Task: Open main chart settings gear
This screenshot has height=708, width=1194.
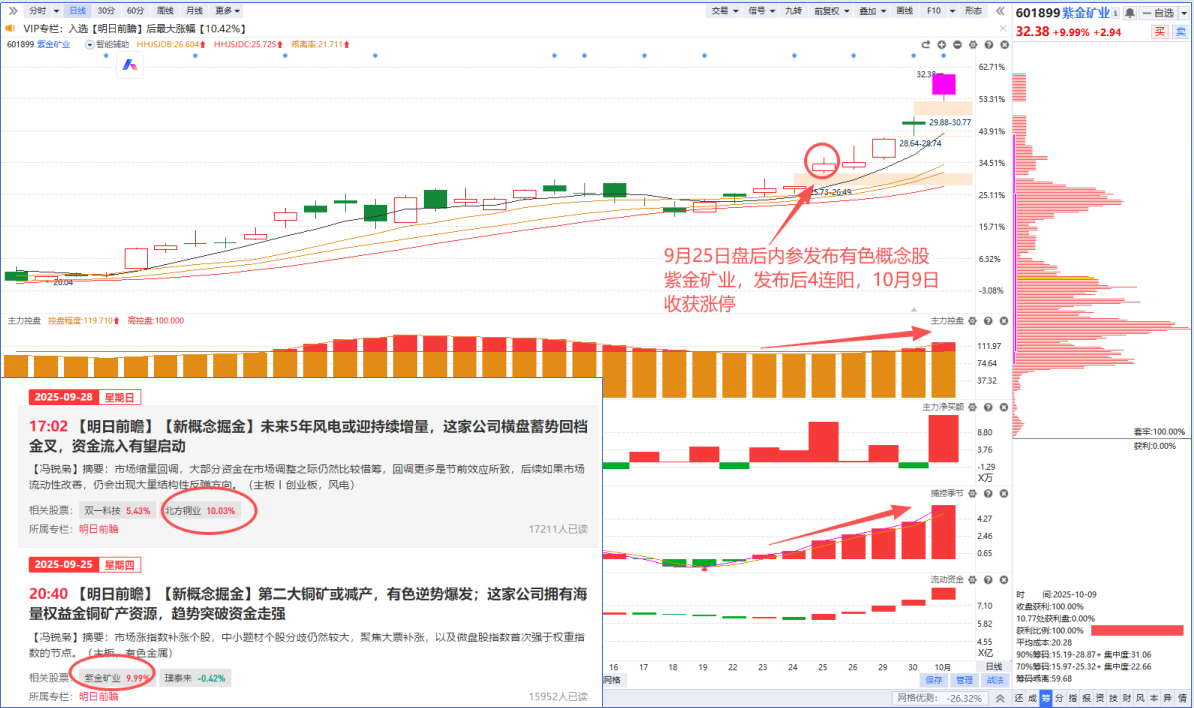Action: [972, 45]
